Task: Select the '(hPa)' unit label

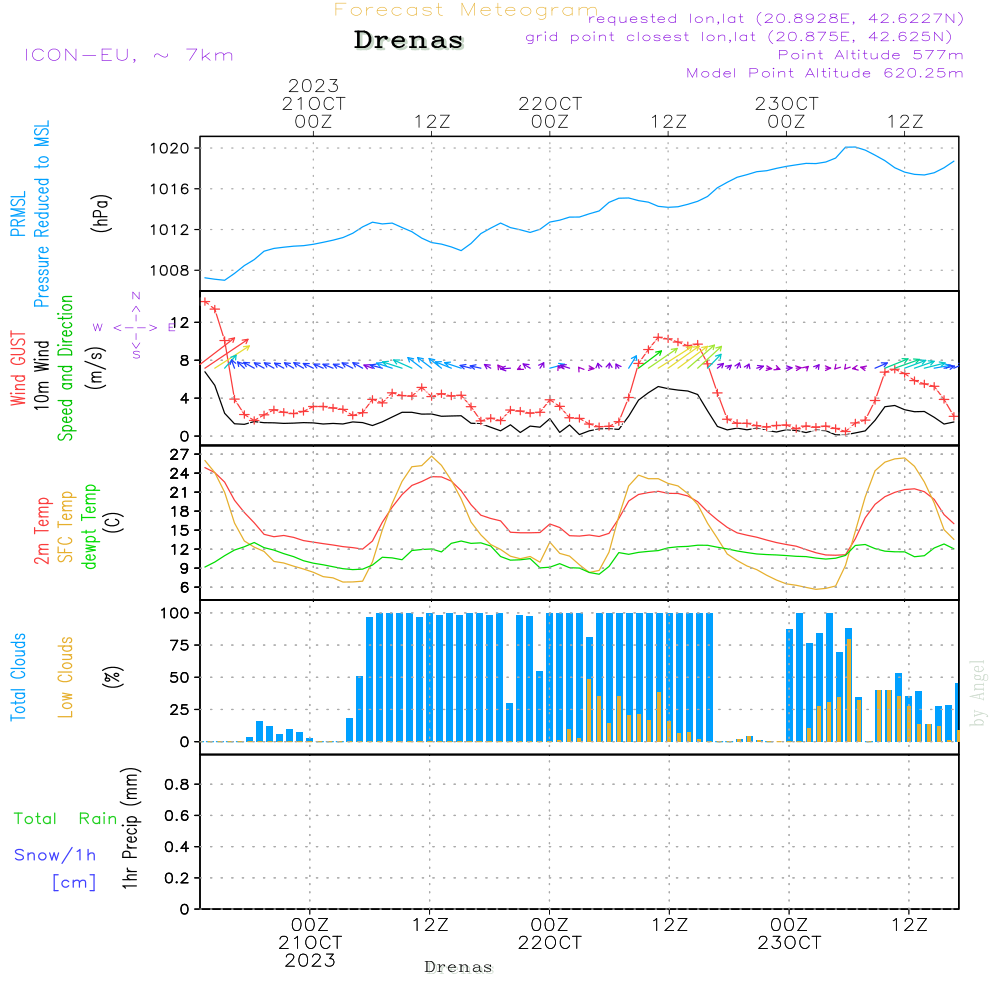Action: [101, 213]
